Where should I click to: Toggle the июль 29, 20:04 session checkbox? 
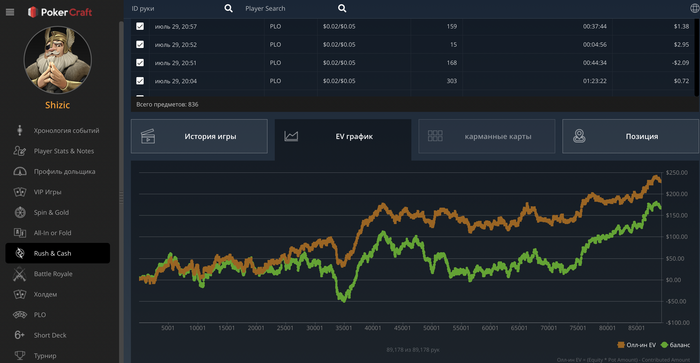[140, 81]
